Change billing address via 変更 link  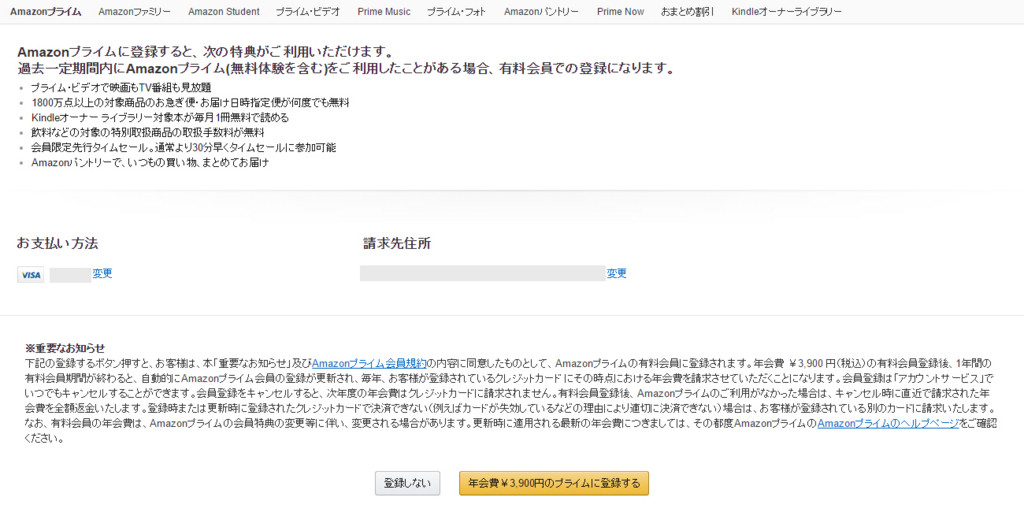(616, 274)
